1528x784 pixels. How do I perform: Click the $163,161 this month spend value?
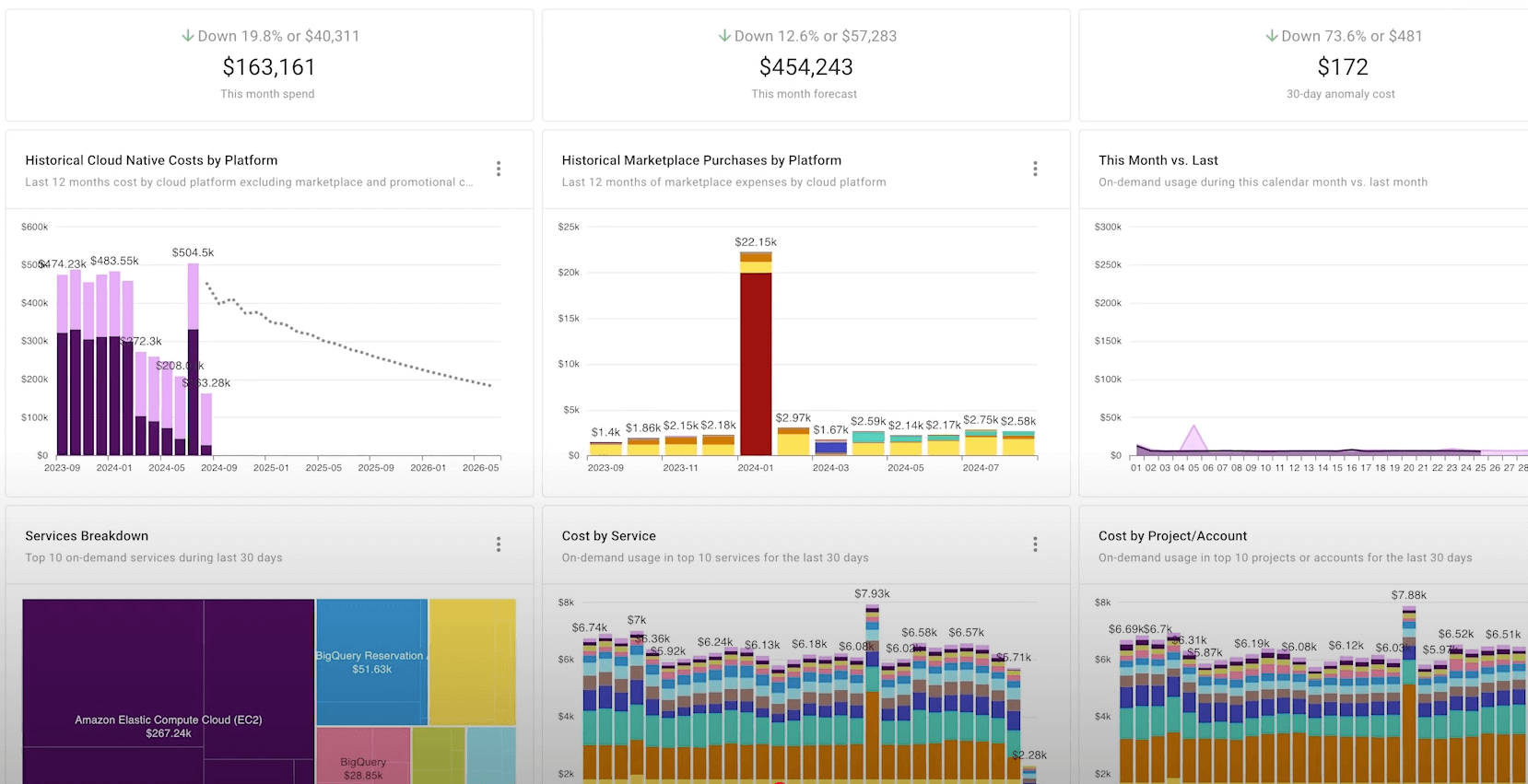click(x=269, y=67)
